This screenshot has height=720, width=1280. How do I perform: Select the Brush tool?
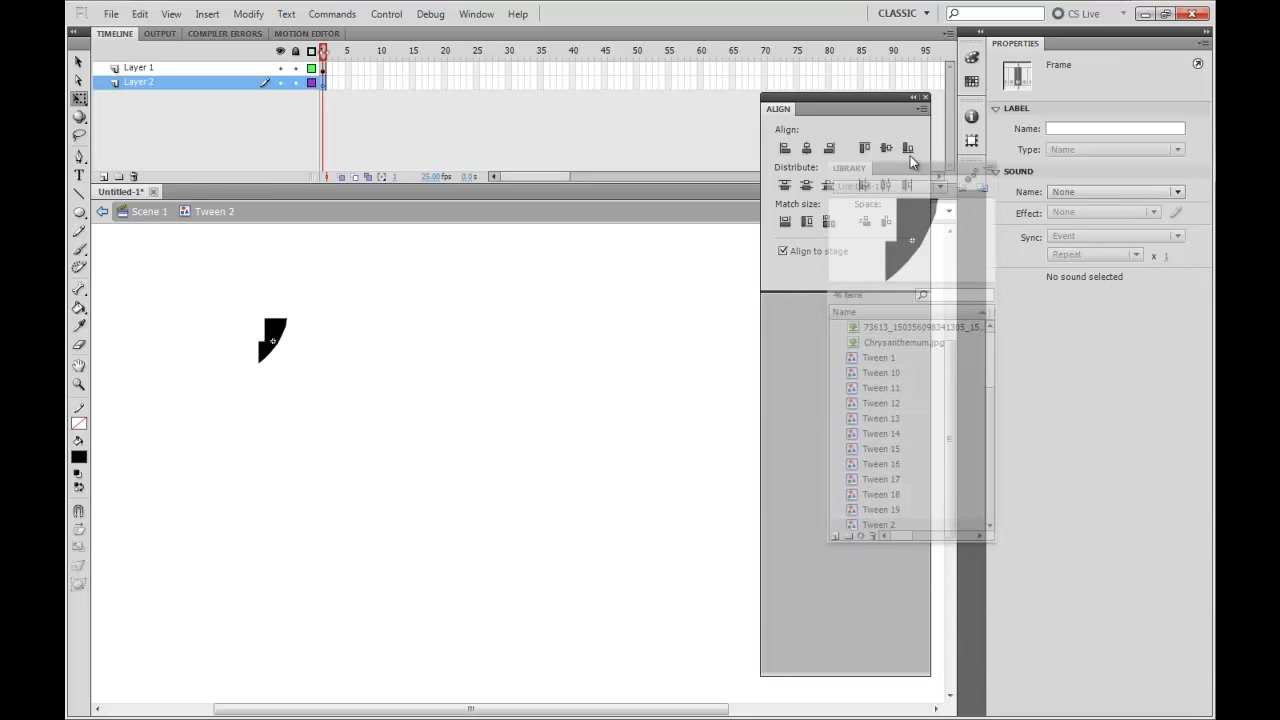pyautogui.click(x=79, y=249)
